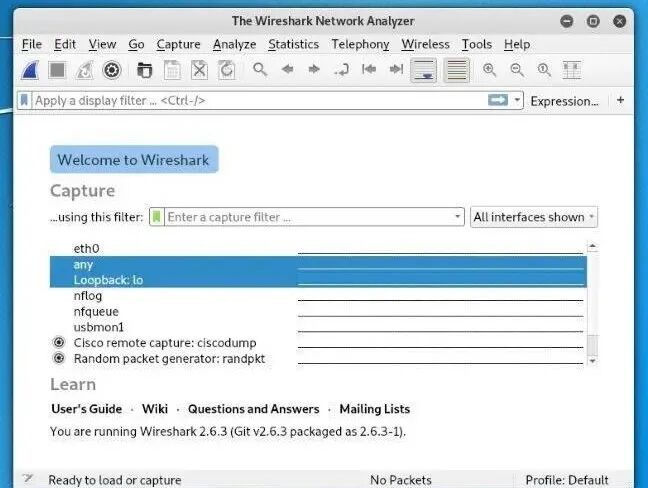The image size is (648, 488).
Task: Click Profile: Default in status bar
Action: coord(567,480)
